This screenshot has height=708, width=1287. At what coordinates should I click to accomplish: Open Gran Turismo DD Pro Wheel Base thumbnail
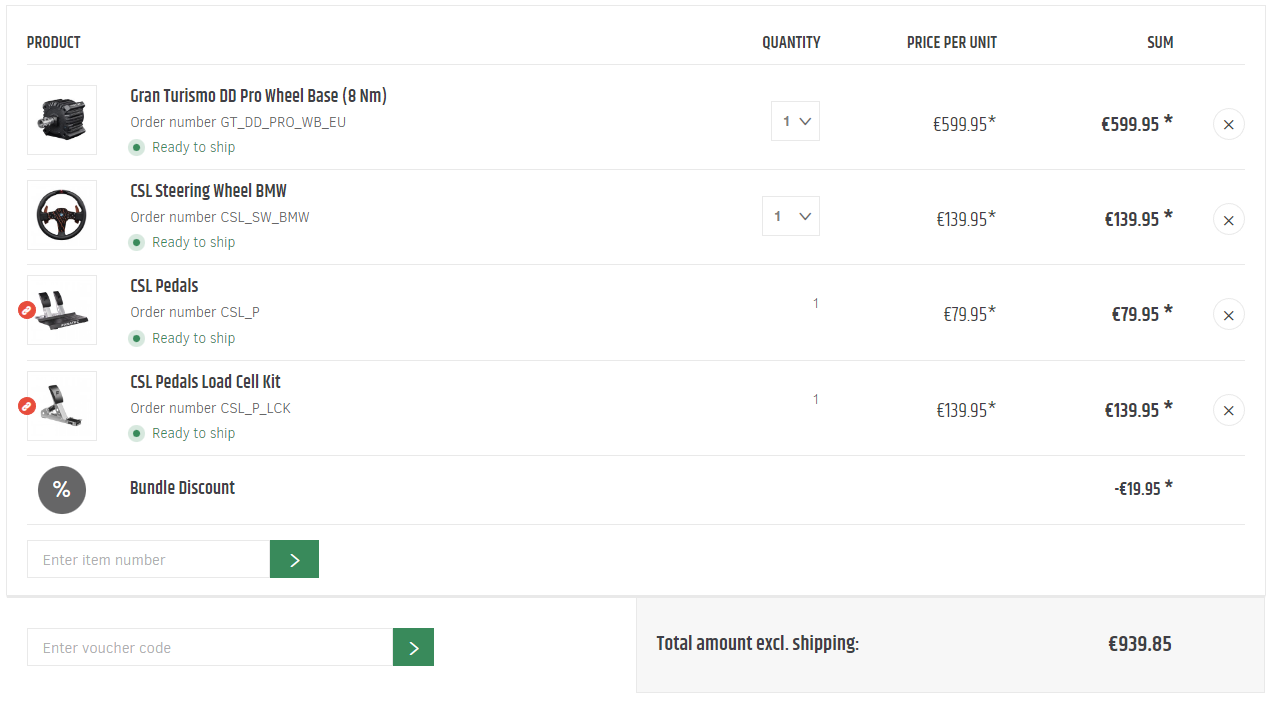coord(62,120)
